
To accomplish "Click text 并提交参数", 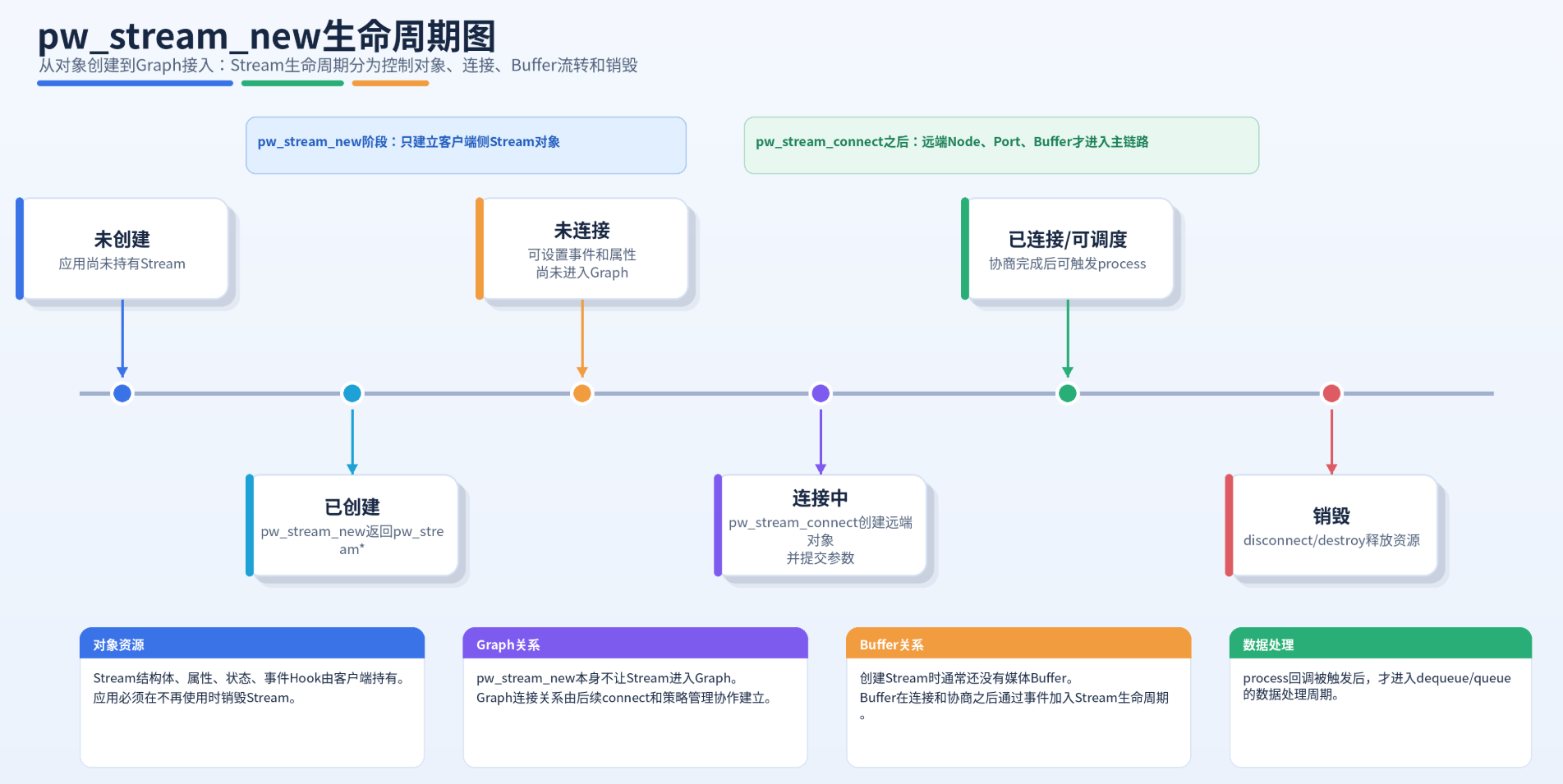I will tap(821, 558).
